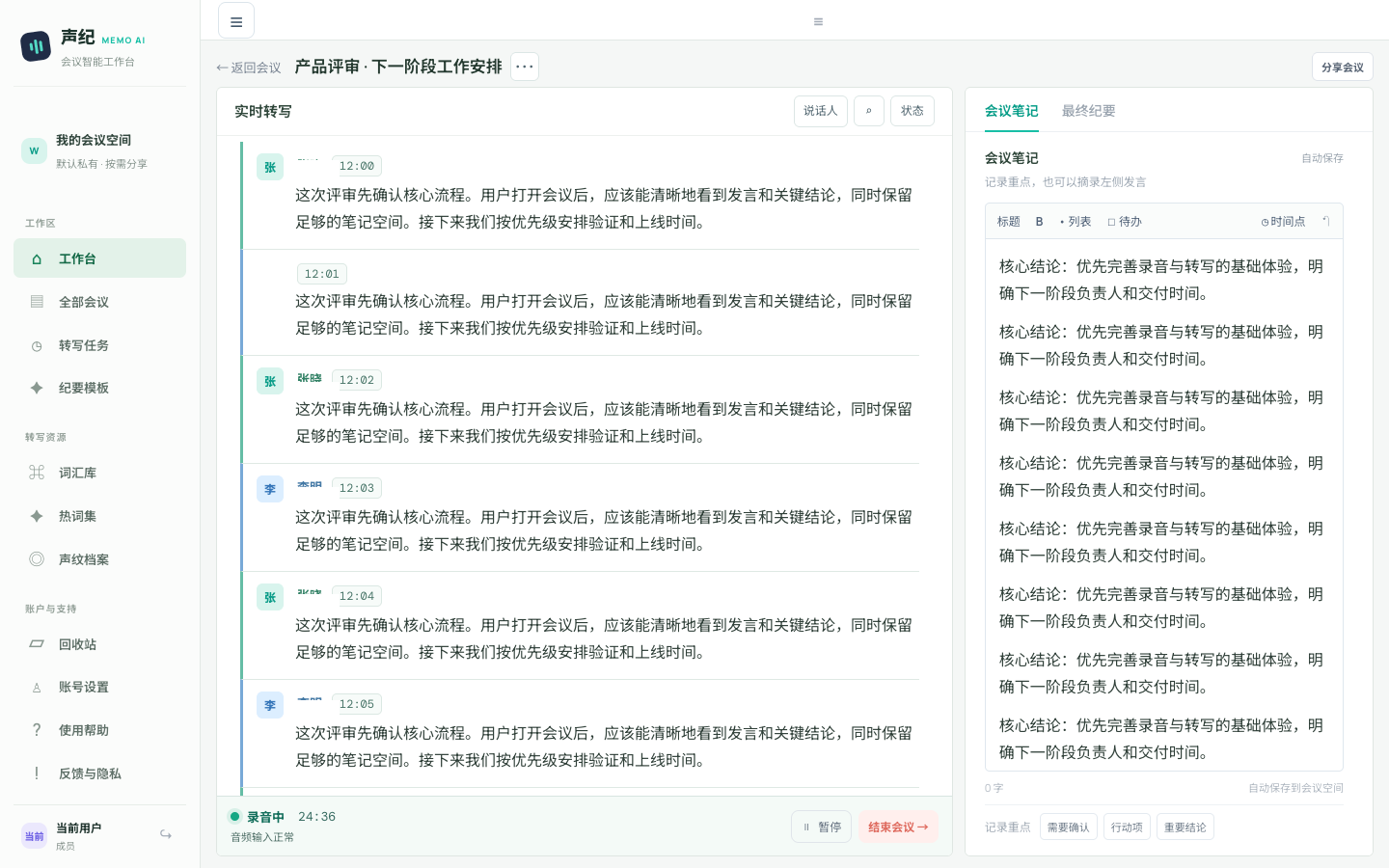Screen dimensions: 1389x868
Task: Click the first note paragraph in editor
Action: click(1161, 280)
